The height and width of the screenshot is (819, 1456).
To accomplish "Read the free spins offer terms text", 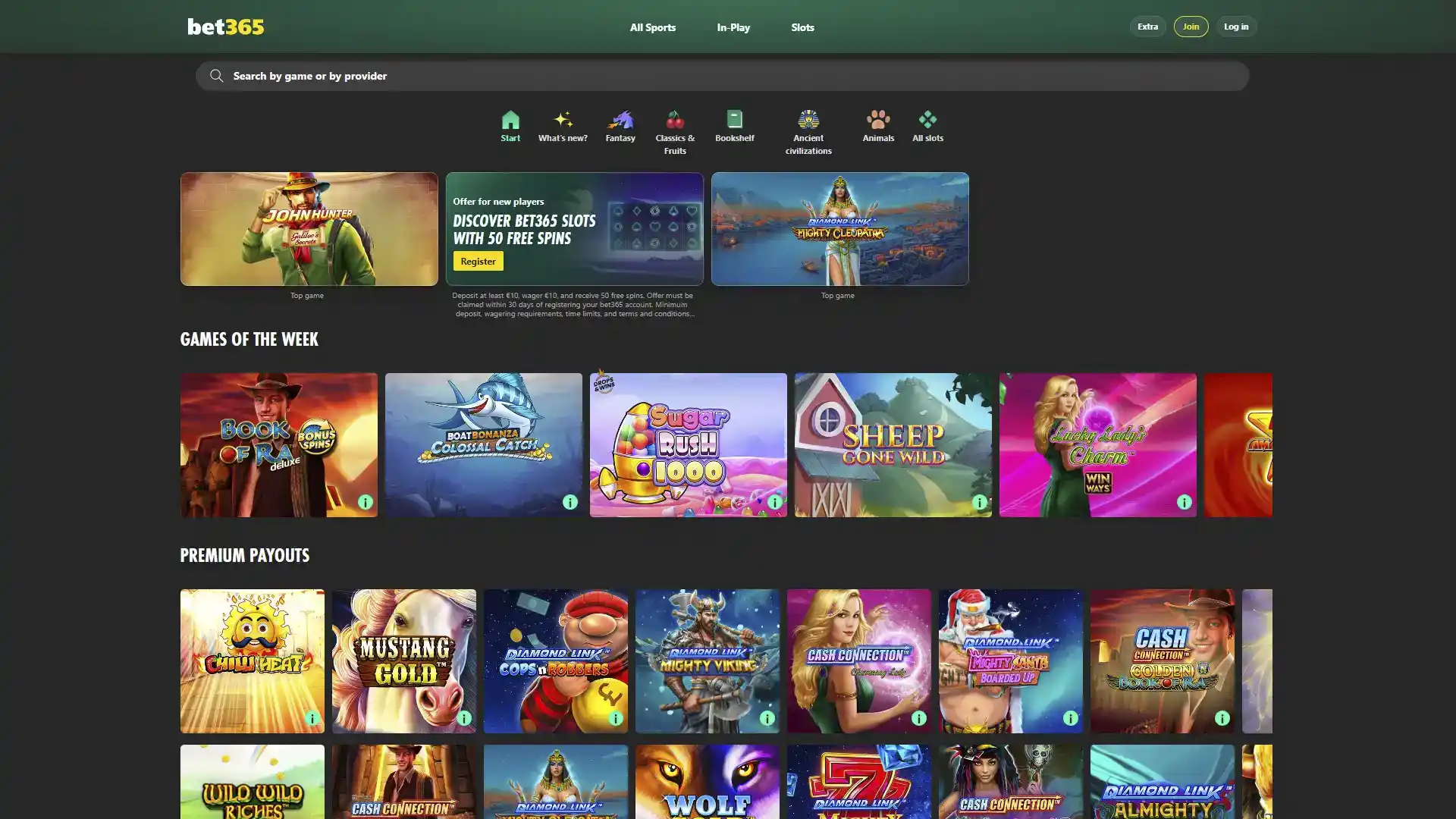I will tap(574, 305).
